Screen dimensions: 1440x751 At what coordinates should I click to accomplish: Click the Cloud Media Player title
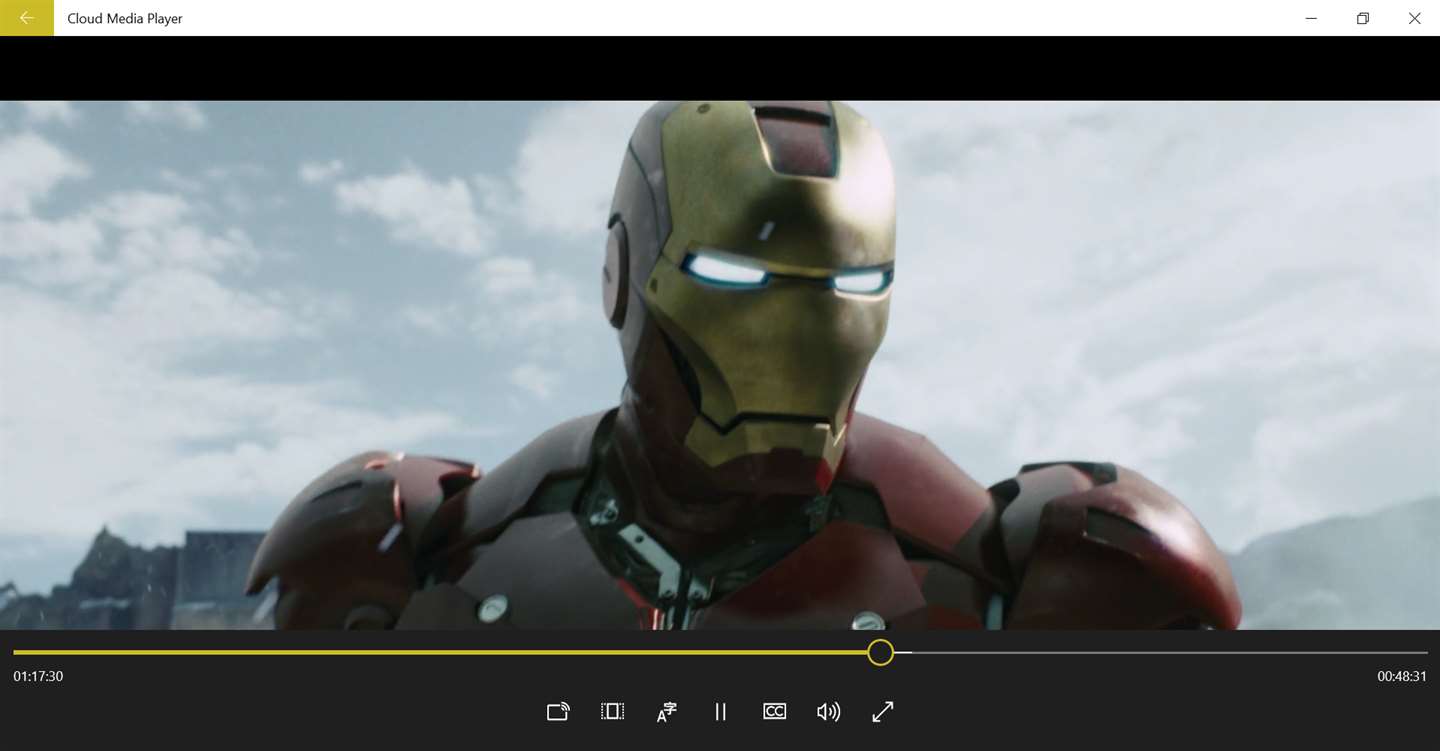(x=125, y=18)
